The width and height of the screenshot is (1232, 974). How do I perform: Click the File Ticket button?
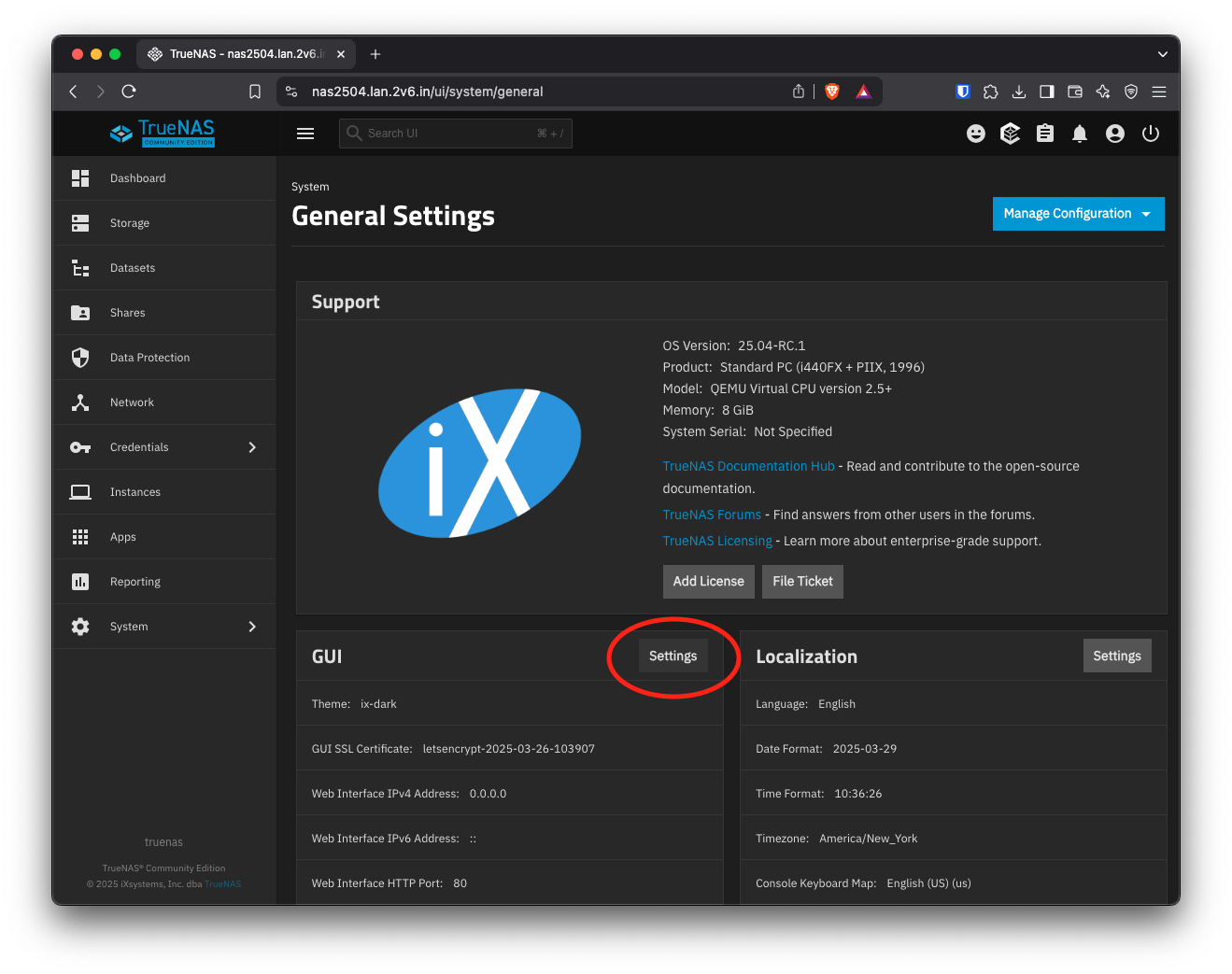802,581
